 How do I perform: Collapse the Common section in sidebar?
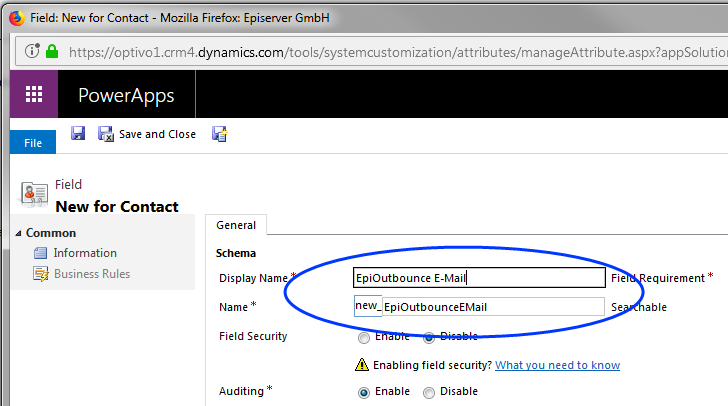(19, 233)
